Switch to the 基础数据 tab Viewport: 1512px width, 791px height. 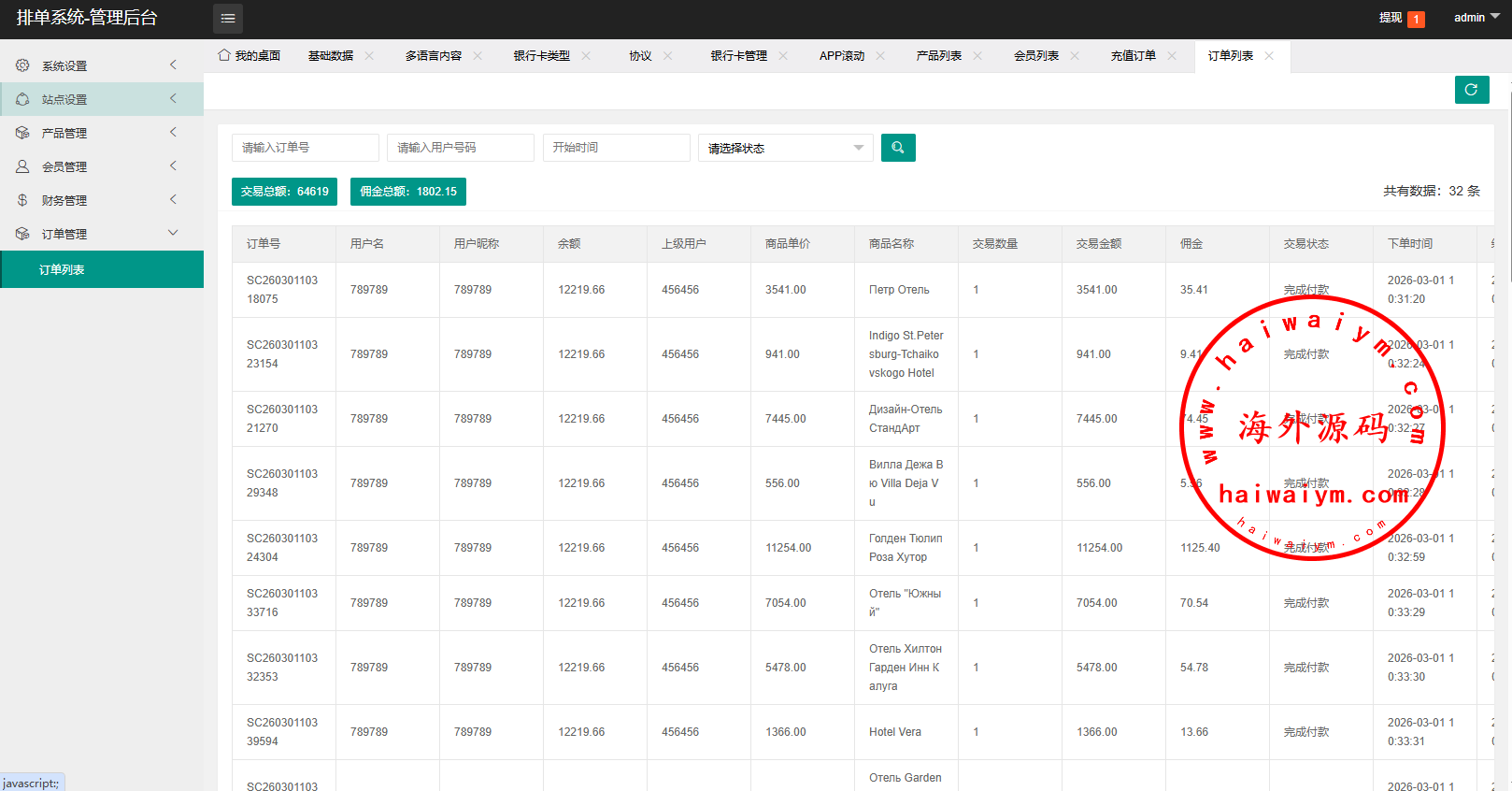pos(331,56)
